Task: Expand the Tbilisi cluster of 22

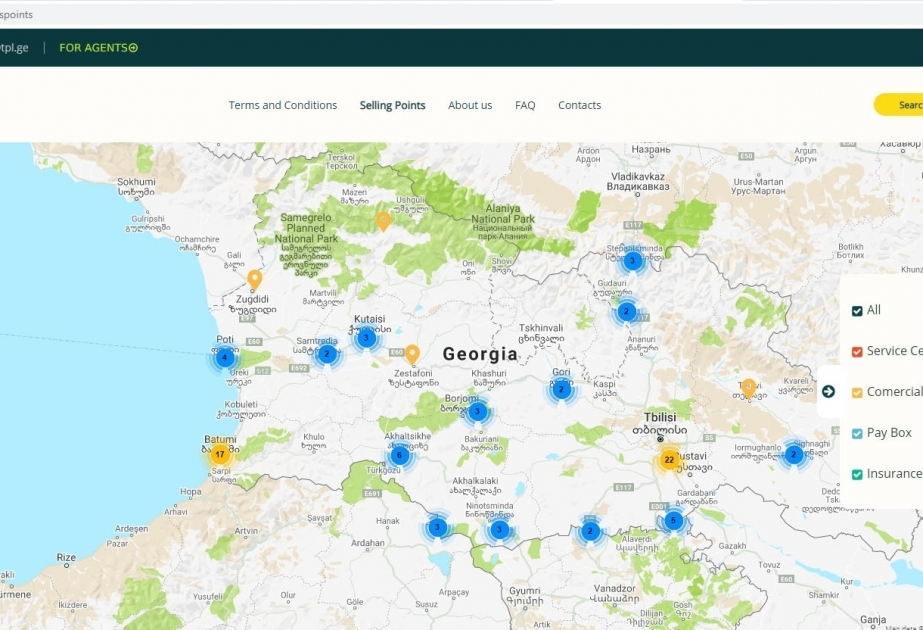Action: coord(669,459)
